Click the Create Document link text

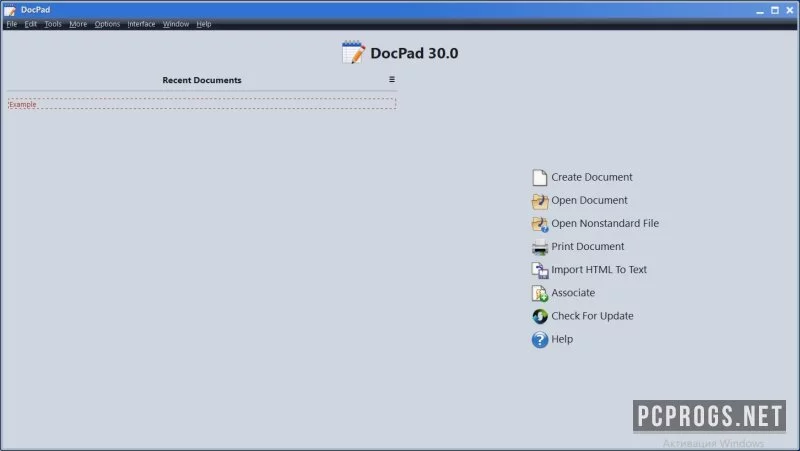click(592, 177)
